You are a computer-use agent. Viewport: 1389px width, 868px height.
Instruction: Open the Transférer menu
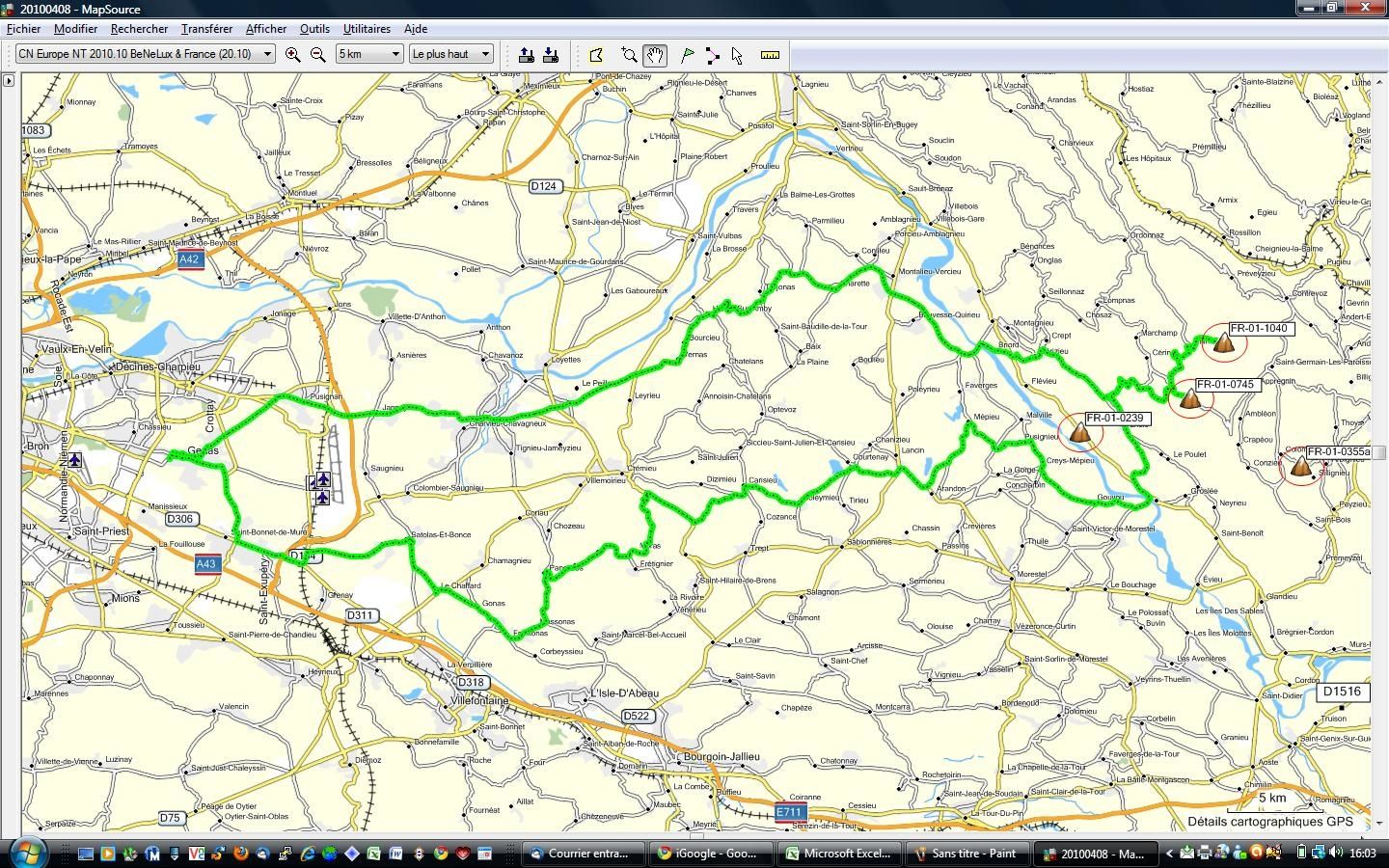coord(206,29)
